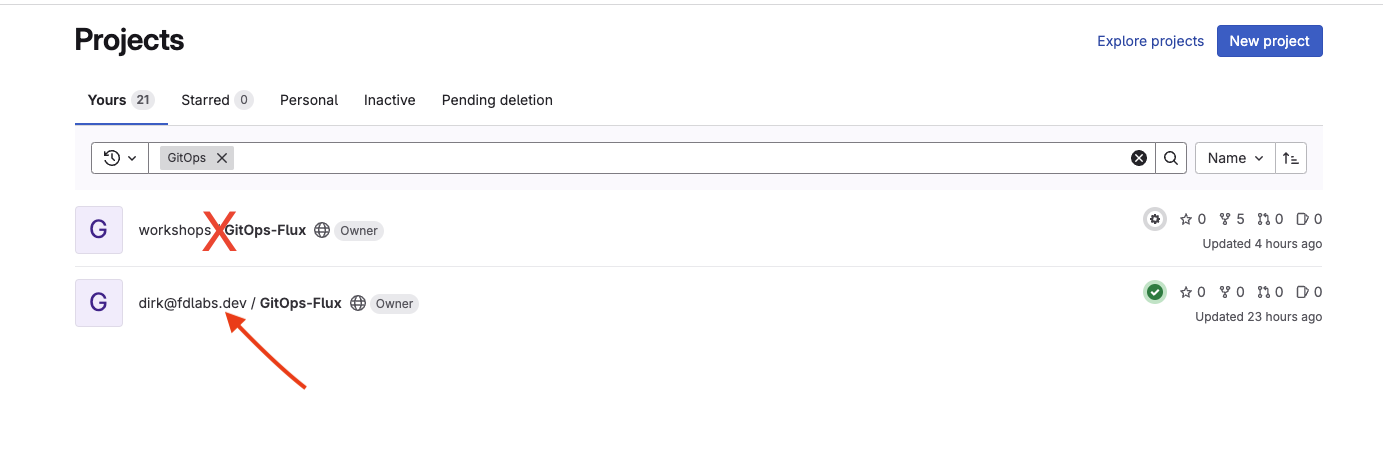Click the green passed pipeline status icon

[x=1155, y=292]
